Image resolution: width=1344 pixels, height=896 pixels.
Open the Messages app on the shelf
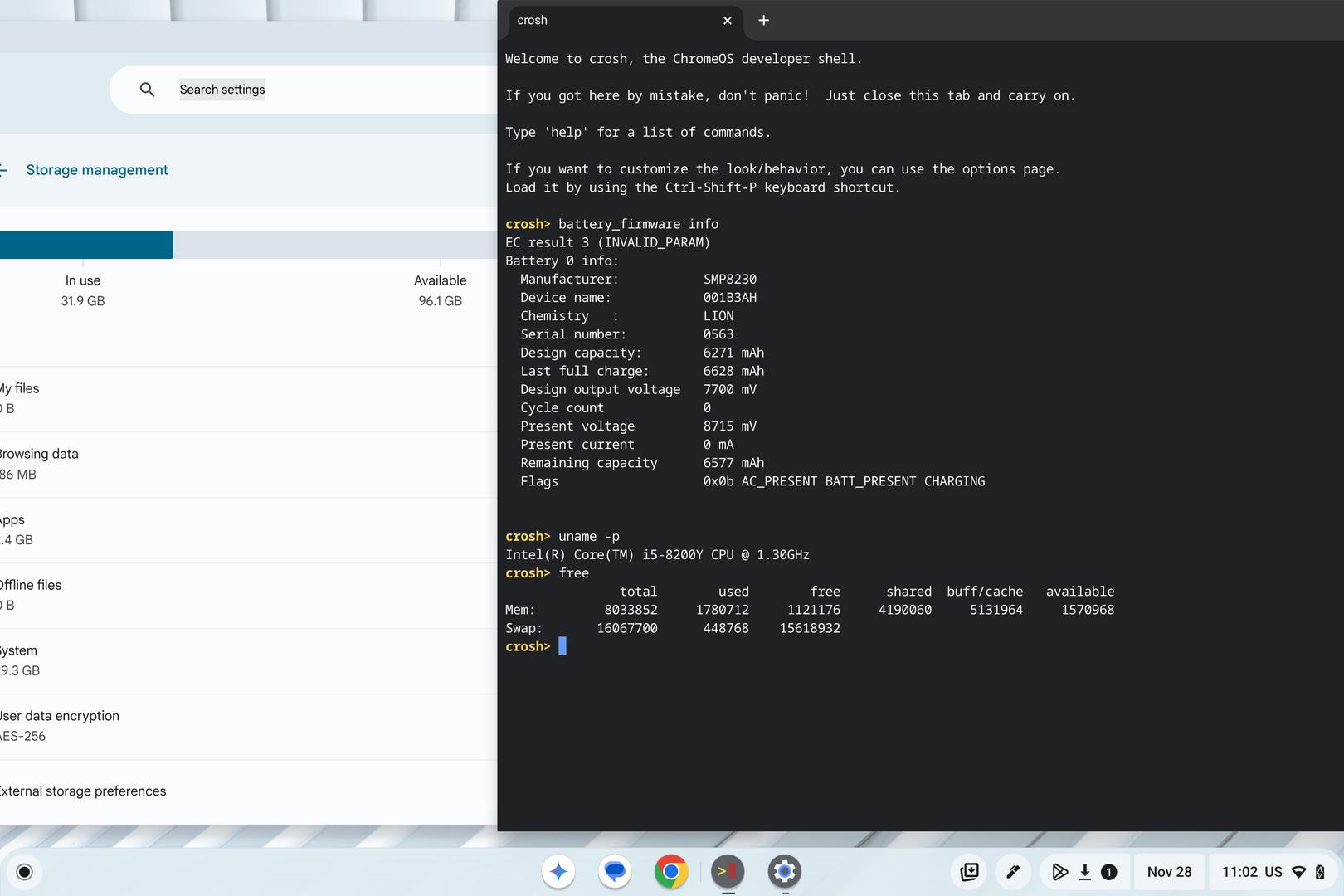(615, 872)
